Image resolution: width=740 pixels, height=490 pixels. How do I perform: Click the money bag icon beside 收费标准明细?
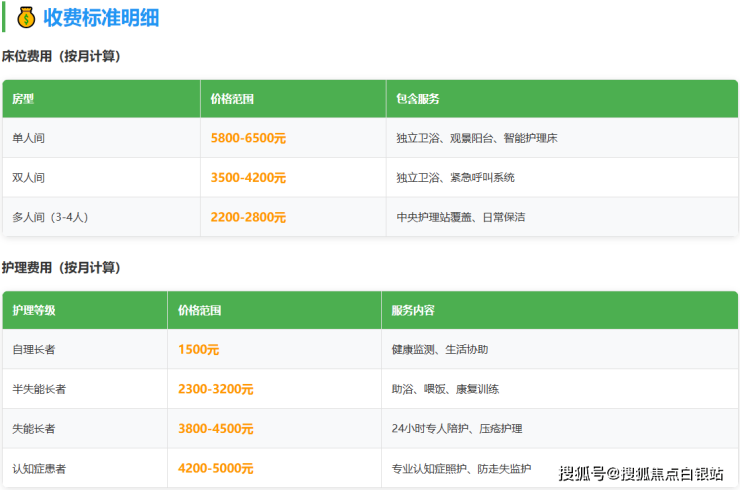click(26, 17)
